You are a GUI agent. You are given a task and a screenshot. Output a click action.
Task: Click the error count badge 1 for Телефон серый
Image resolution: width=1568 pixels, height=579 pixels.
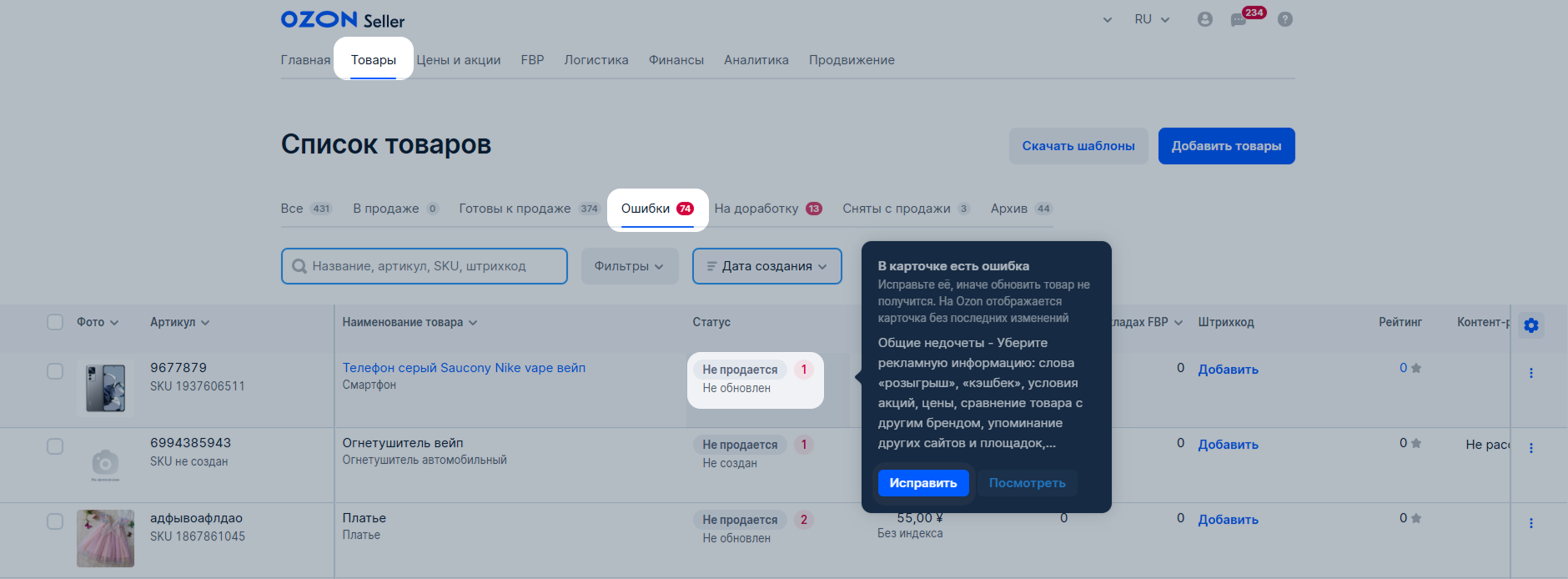pos(804,370)
